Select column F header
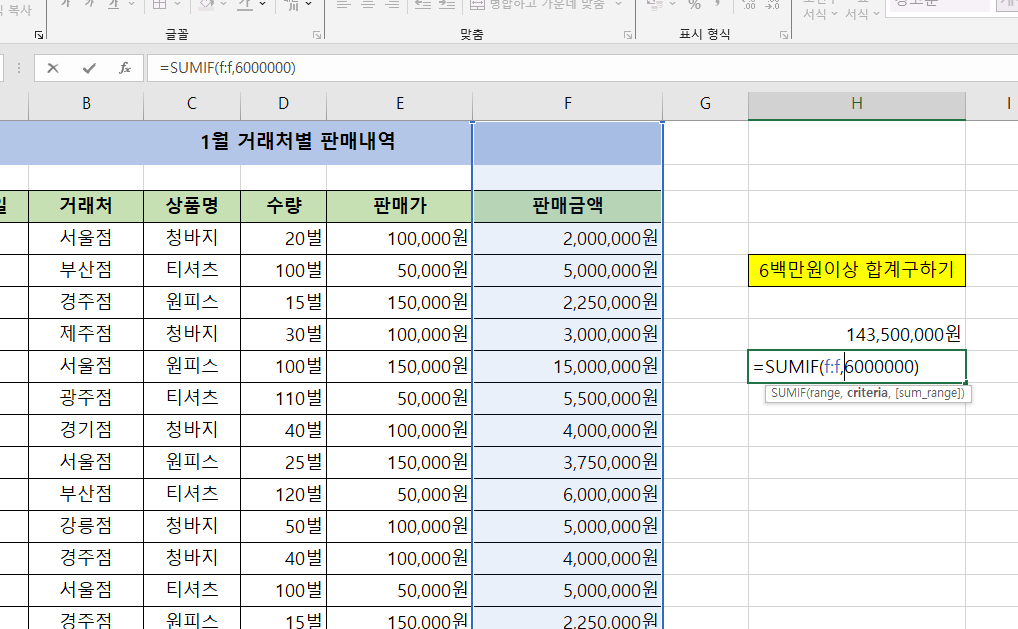This screenshot has height=629, width=1018. coord(567,104)
